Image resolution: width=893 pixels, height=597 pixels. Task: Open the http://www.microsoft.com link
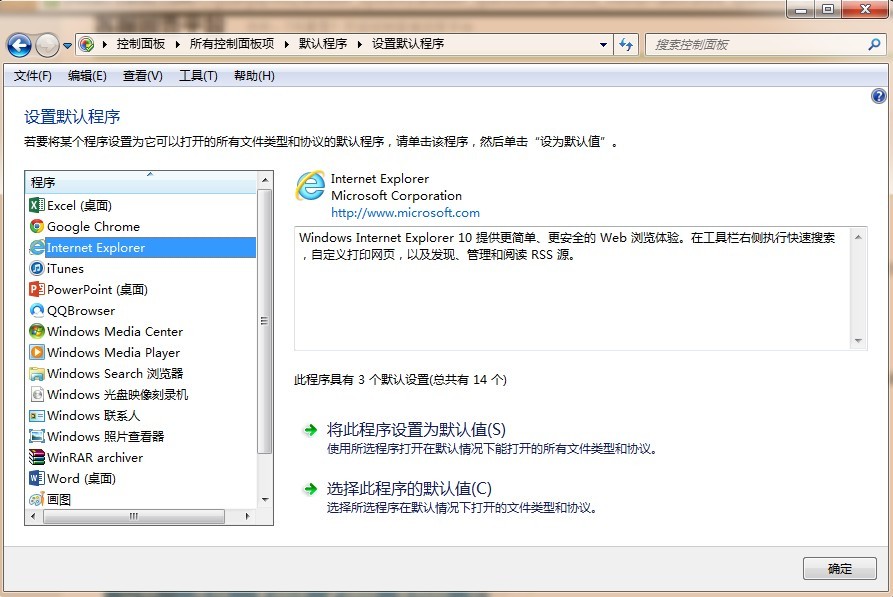[405, 213]
